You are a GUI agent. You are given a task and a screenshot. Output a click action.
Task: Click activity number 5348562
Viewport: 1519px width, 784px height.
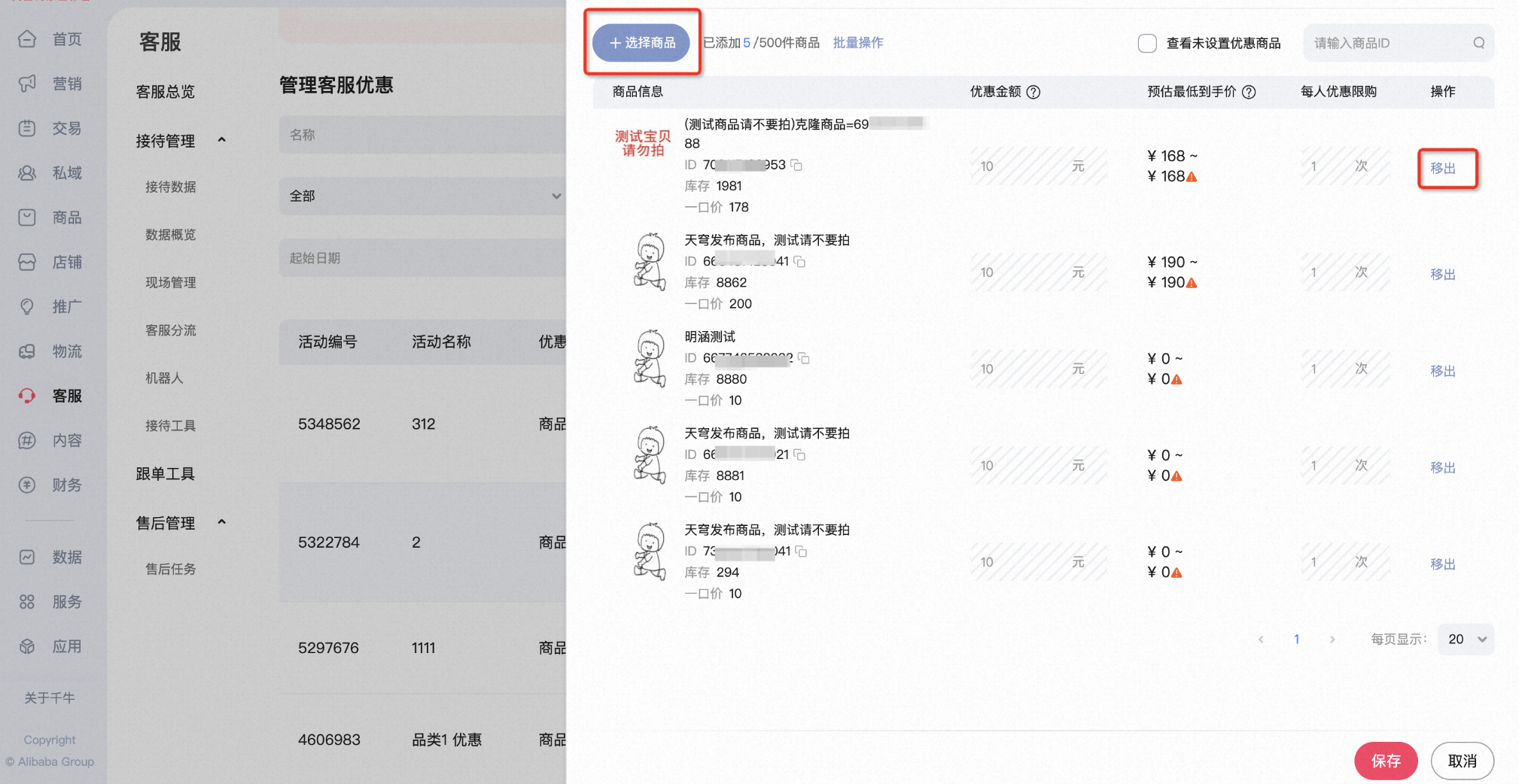tap(329, 424)
